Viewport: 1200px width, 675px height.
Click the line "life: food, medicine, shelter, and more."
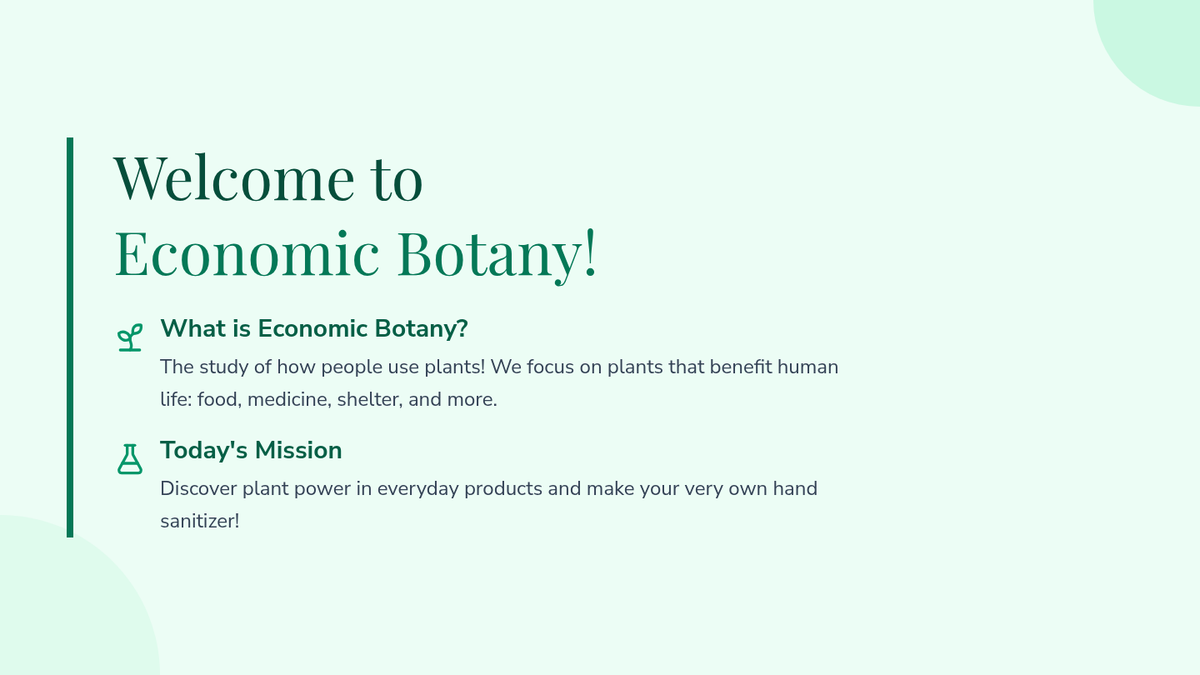(x=329, y=400)
